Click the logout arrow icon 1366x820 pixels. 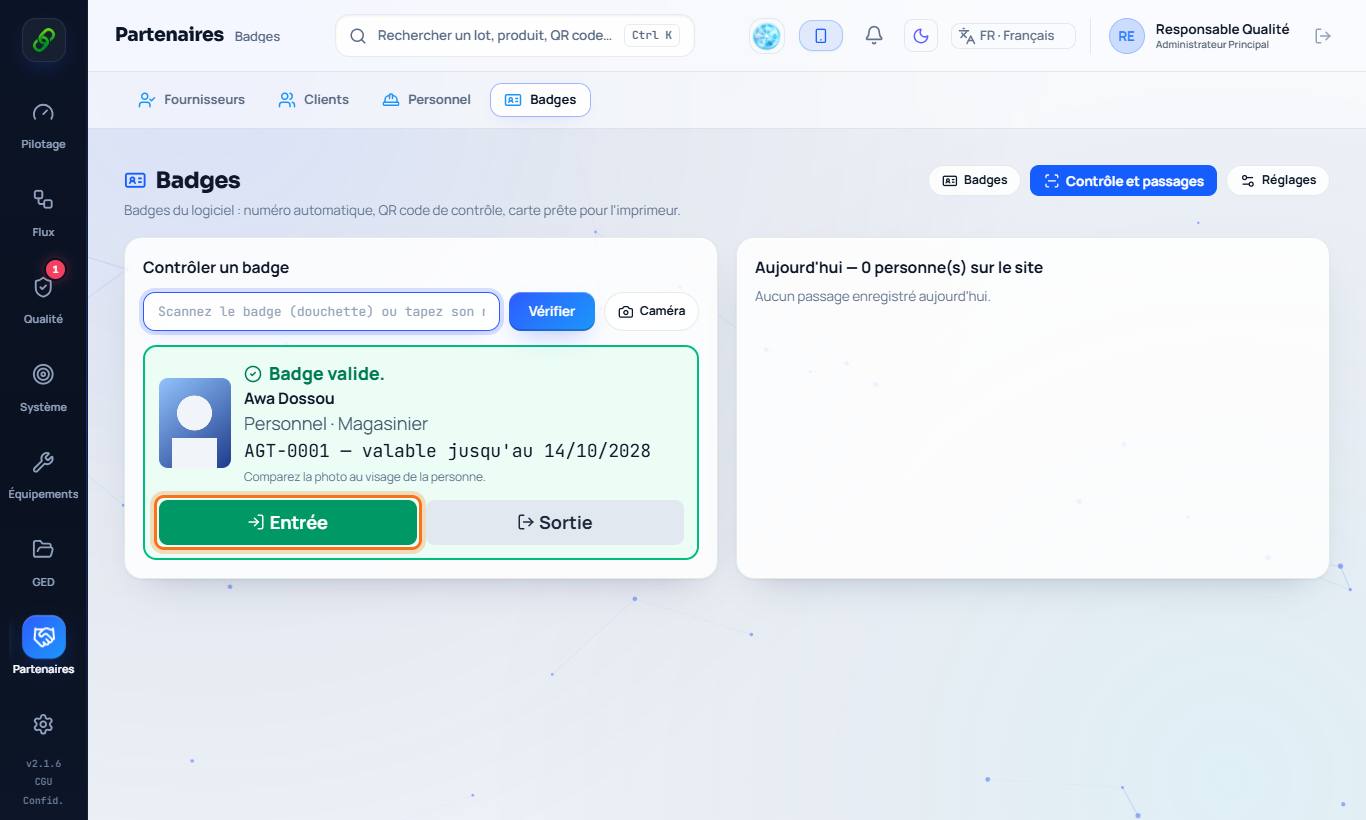point(1323,36)
